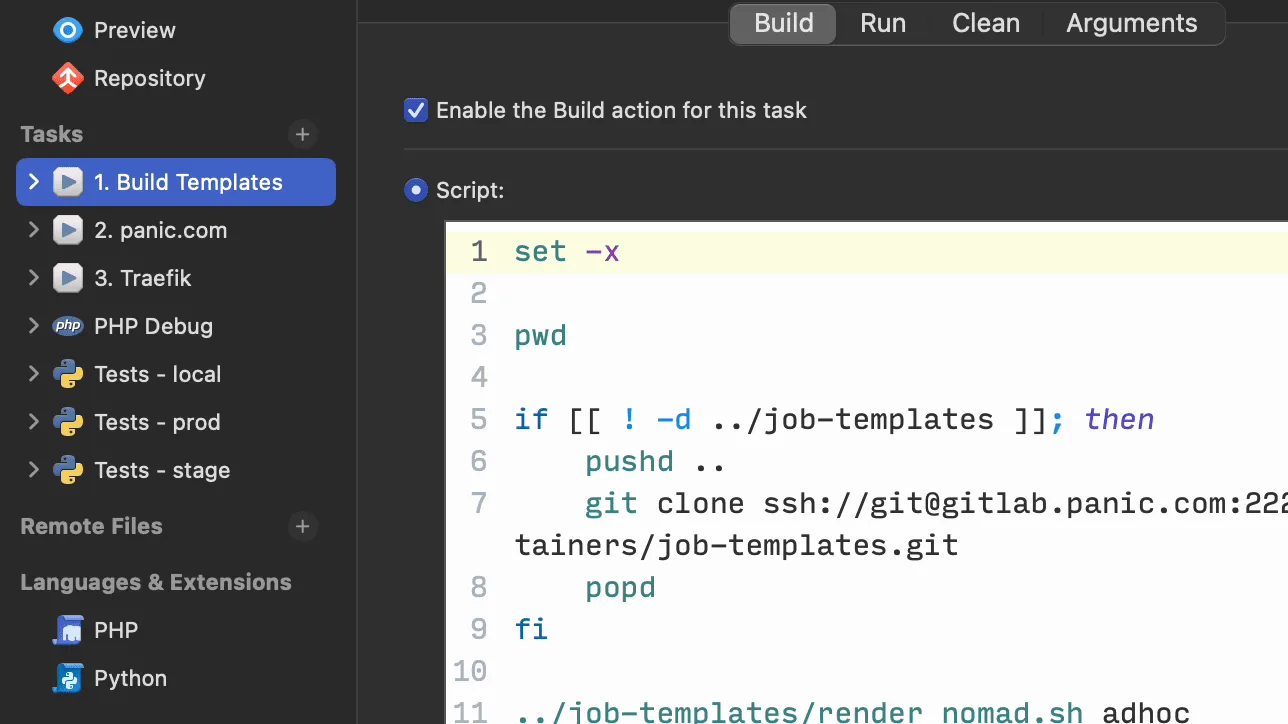Expand the Tests - prod task

point(33,422)
